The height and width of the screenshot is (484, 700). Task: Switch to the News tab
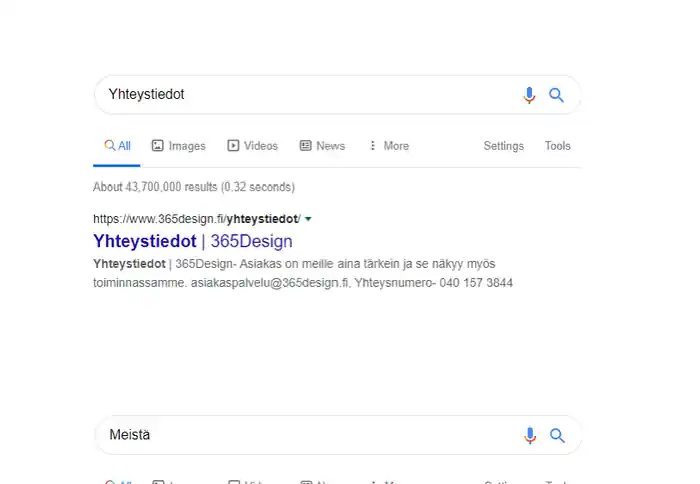pyautogui.click(x=322, y=146)
